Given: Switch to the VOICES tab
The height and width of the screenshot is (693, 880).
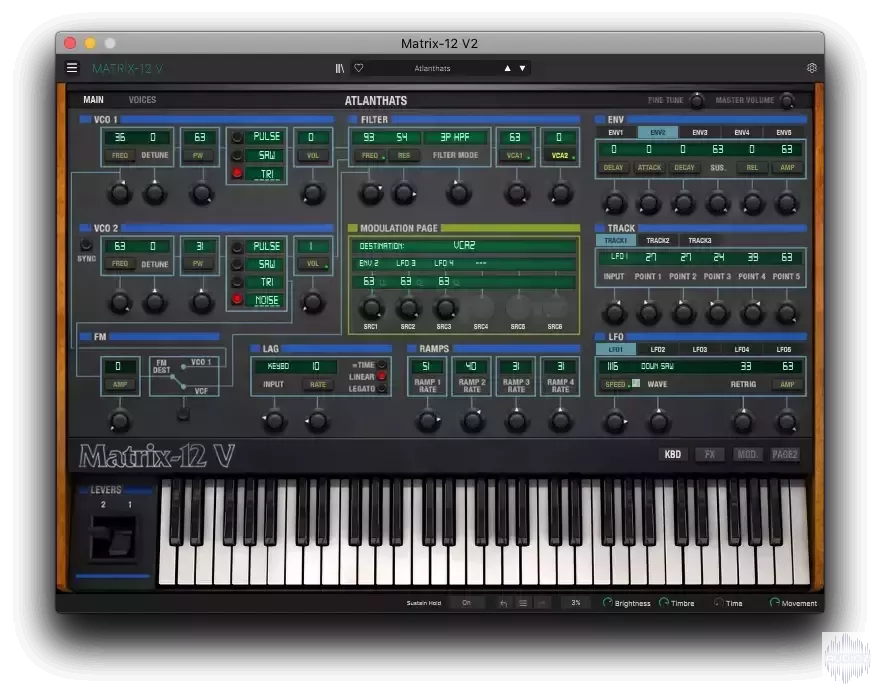Looking at the screenshot, I should click(x=142, y=100).
